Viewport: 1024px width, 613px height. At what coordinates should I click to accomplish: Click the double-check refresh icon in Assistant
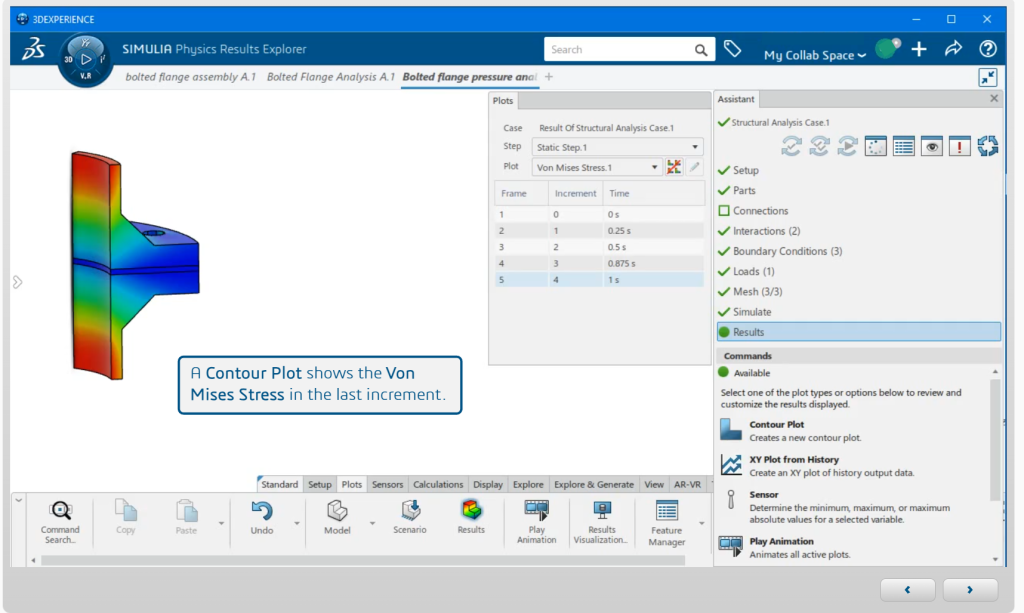pos(820,146)
